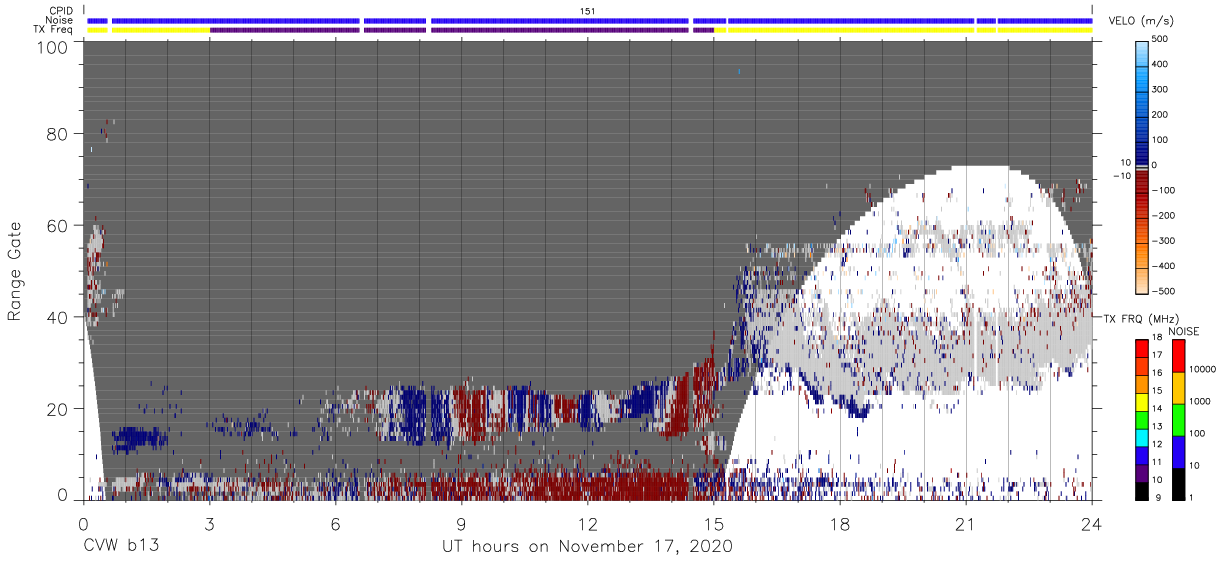Click the 40 tick on Range Gate axis

pos(59,317)
